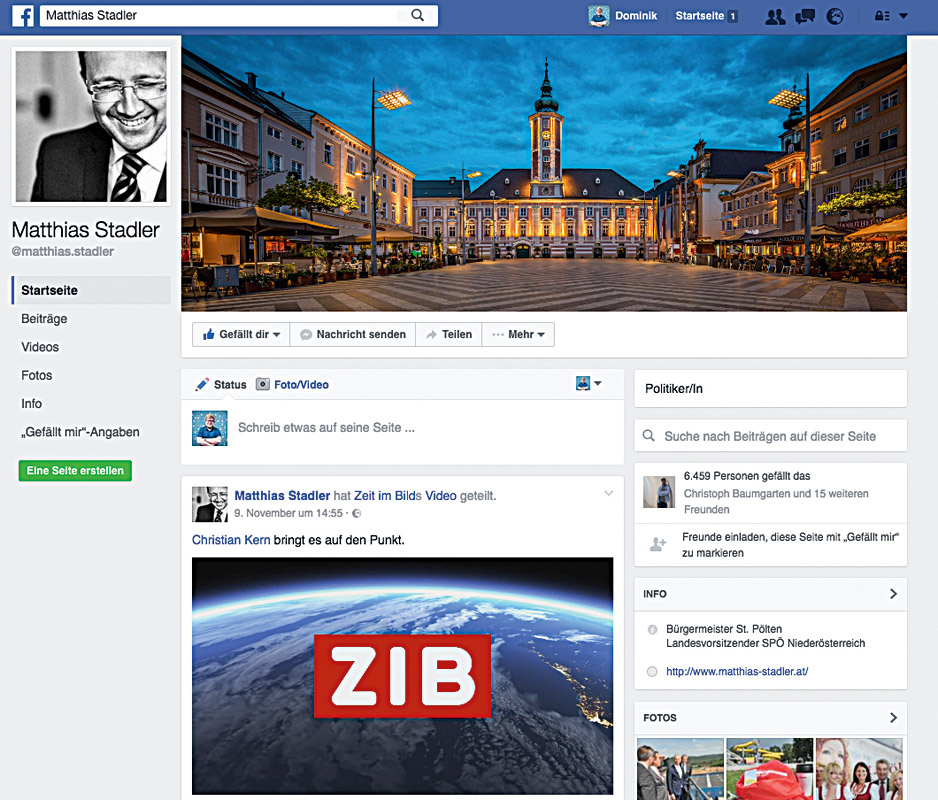The width and height of the screenshot is (938, 800).
Task: Click the post author's small avatar
Action: click(209, 504)
